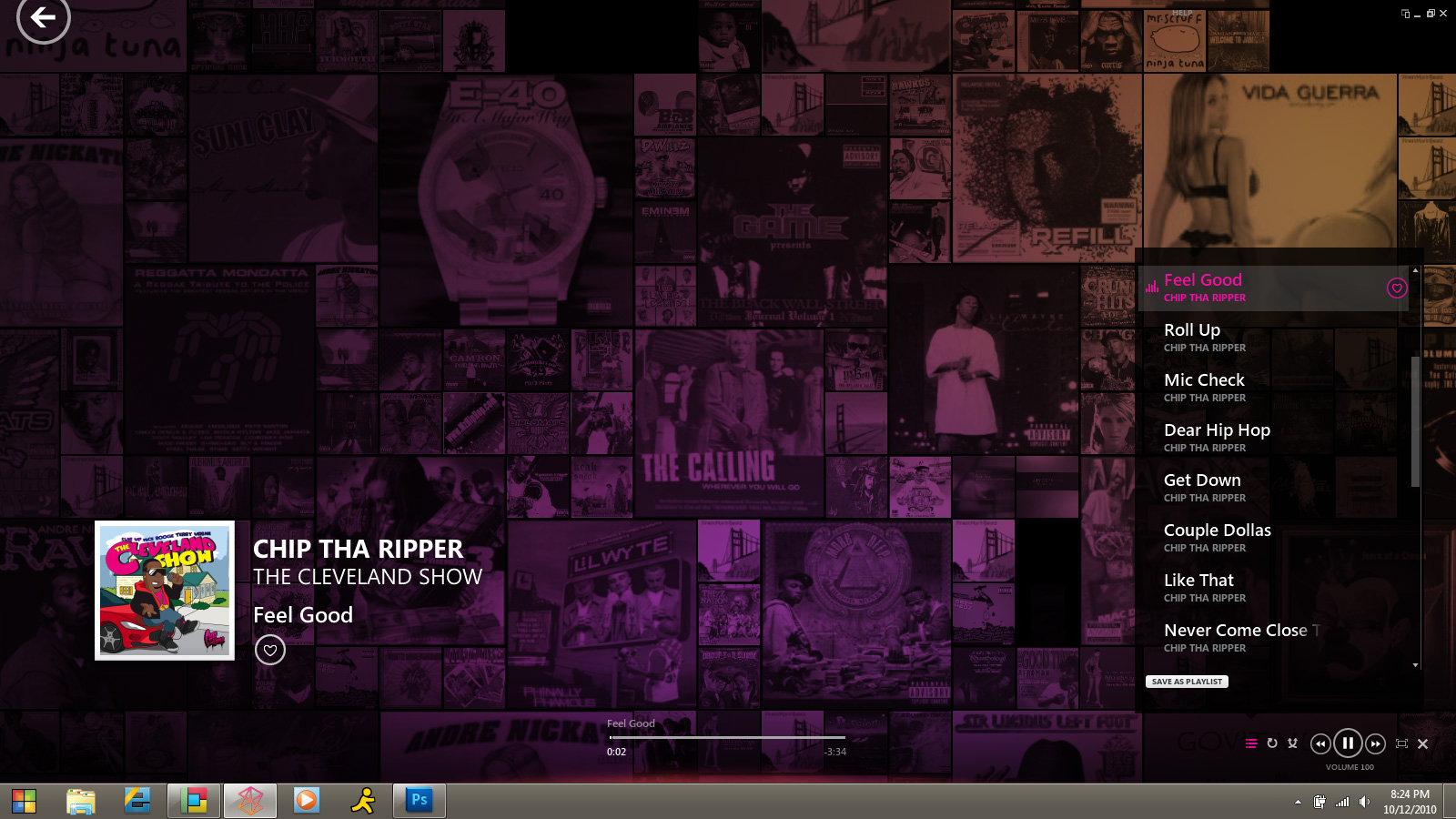The height and width of the screenshot is (819, 1456).
Task: Click the remaining time -3:34 label
Action: (834, 752)
